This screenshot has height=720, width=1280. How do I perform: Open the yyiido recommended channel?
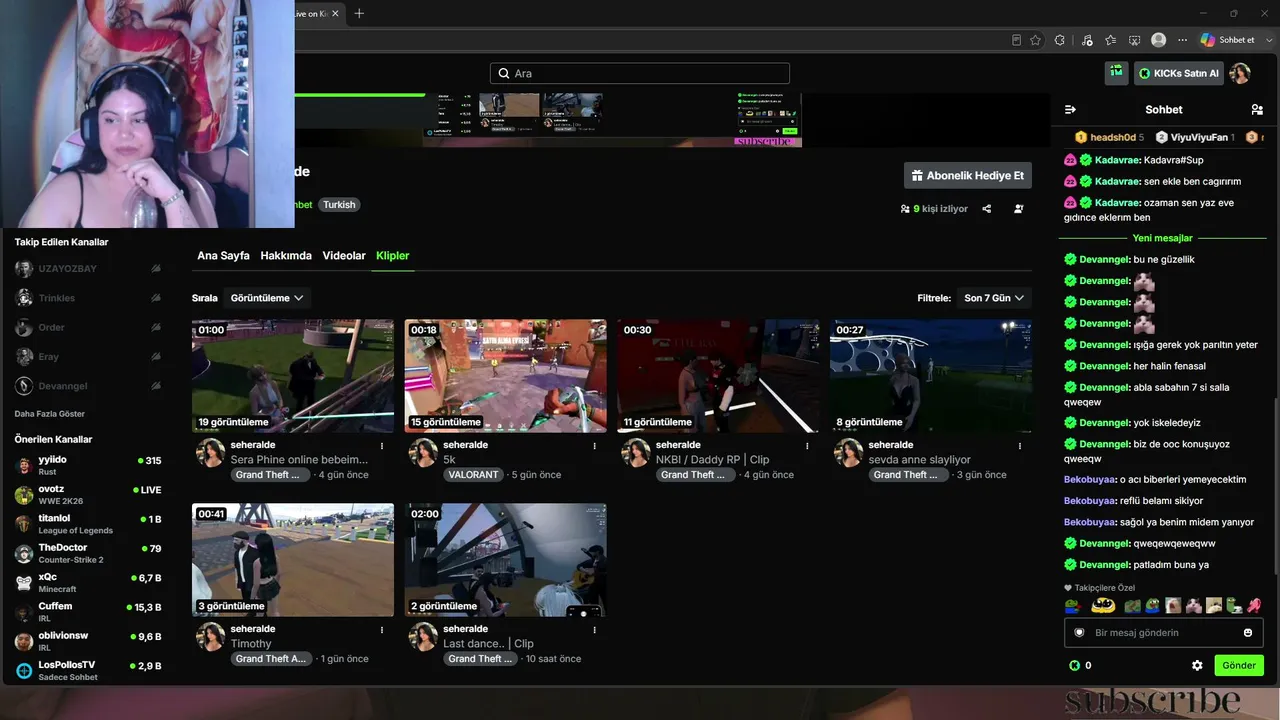88,466
